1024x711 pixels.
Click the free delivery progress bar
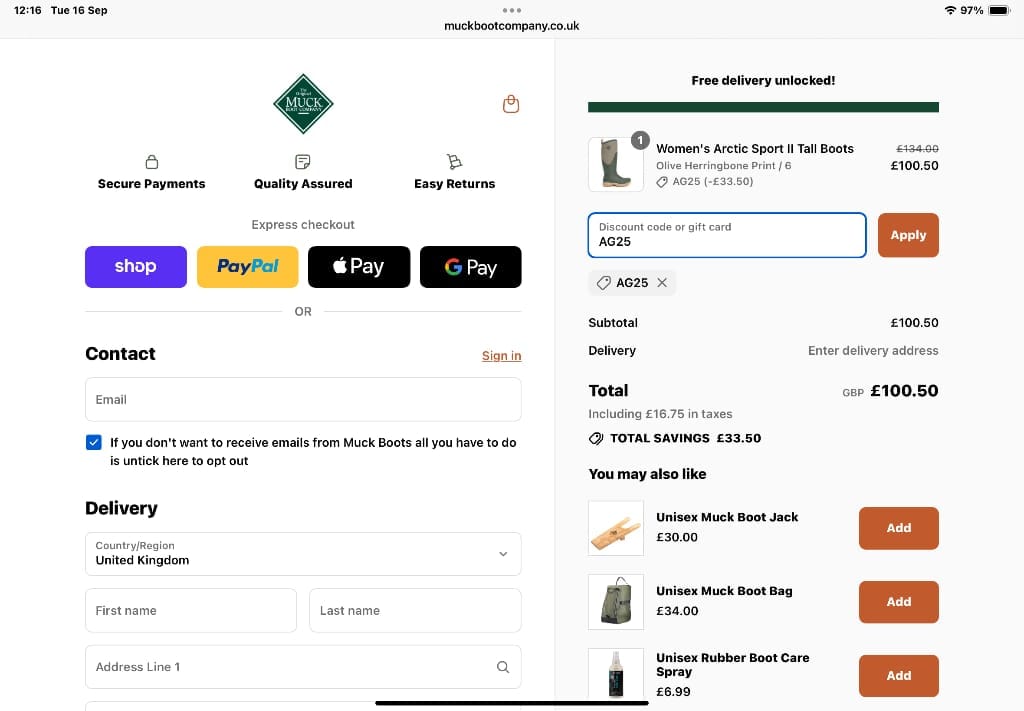pyautogui.click(x=763, y=107)
